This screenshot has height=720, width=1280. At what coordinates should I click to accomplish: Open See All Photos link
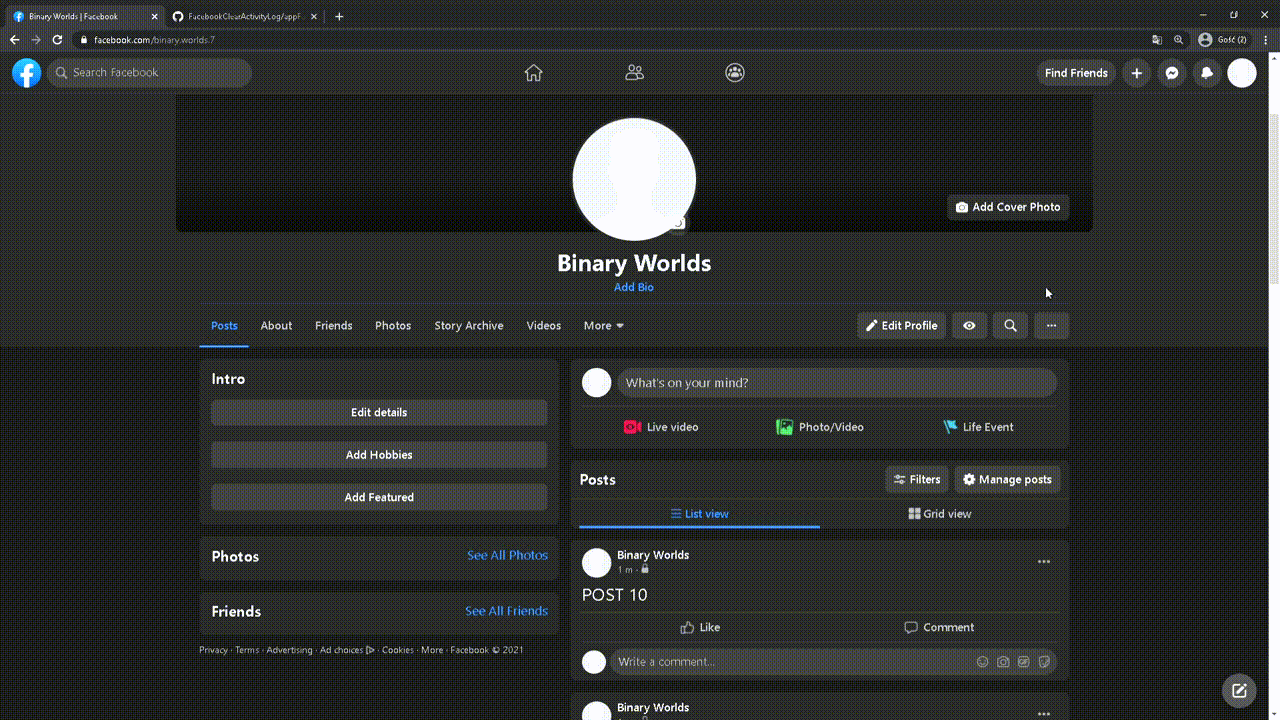(507, 555)
